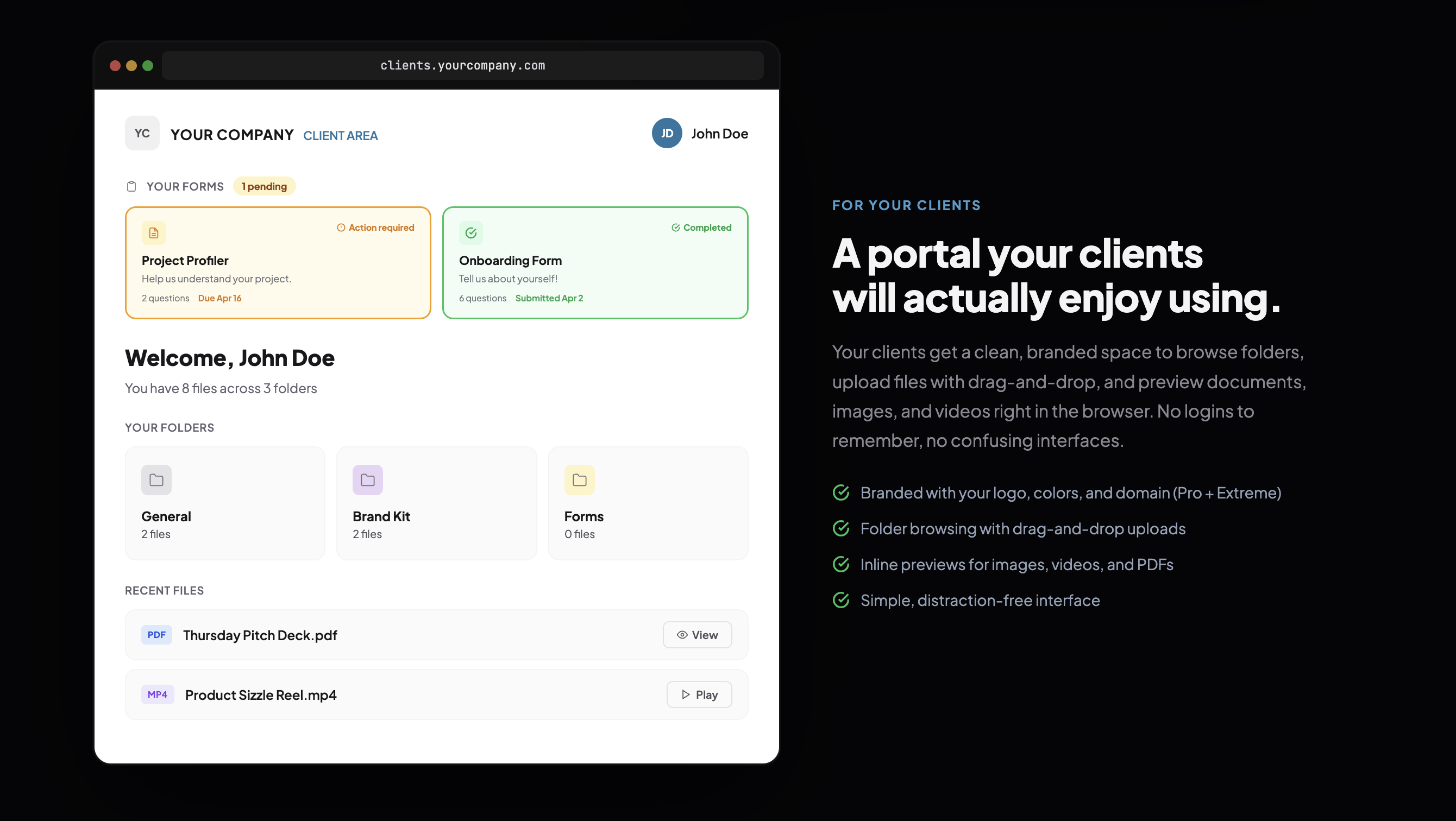Open the yellow Forms folder icon
The width and height of the screenshot is (1456, 821).
(x=579, y=479)
